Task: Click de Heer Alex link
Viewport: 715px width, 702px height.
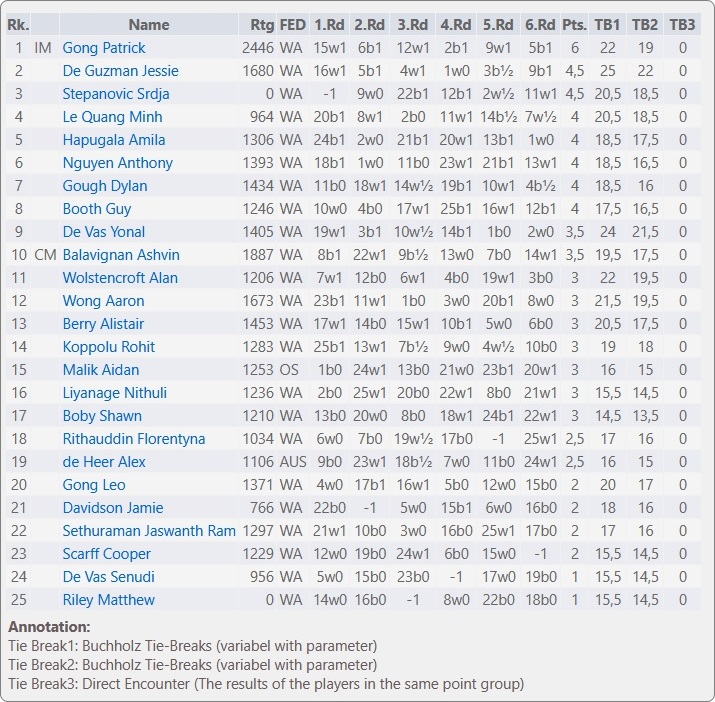Action: [104, 461]
